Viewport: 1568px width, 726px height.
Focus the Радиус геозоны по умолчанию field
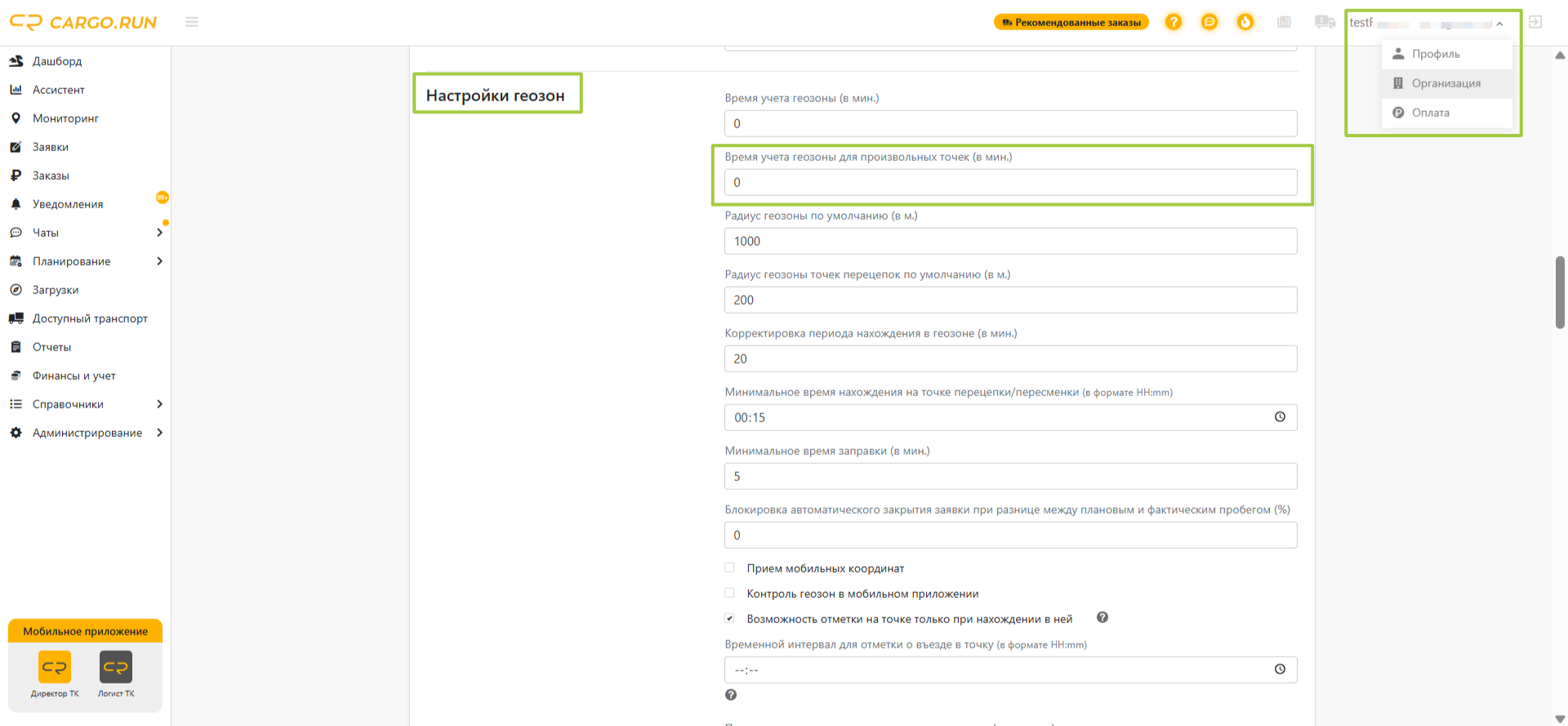(1011, 241)
